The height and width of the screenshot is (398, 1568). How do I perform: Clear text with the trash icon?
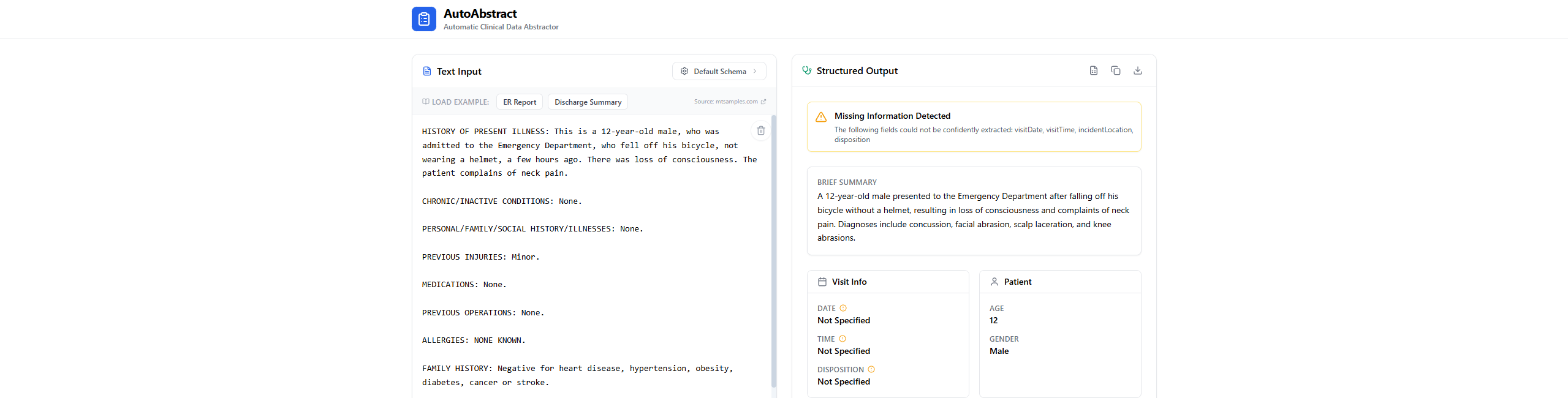pos(760,130)
